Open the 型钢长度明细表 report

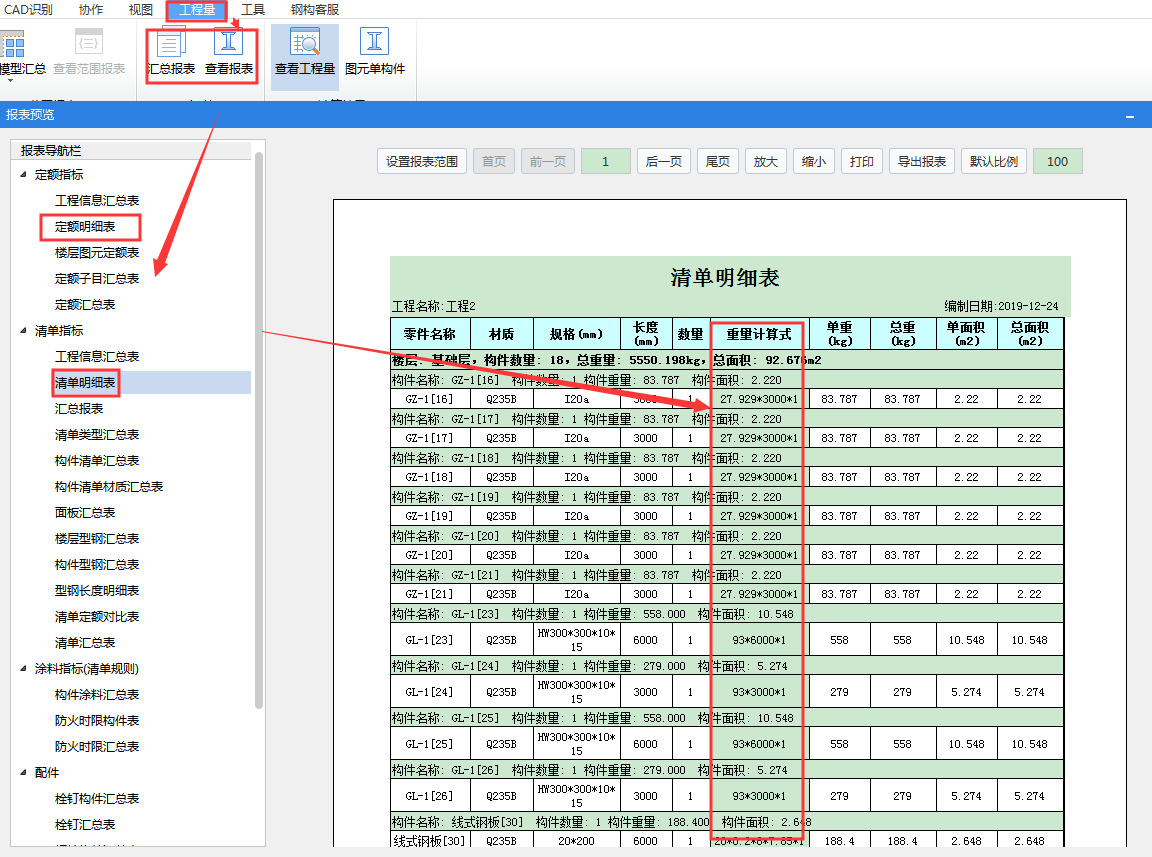[x=97, y=591]
